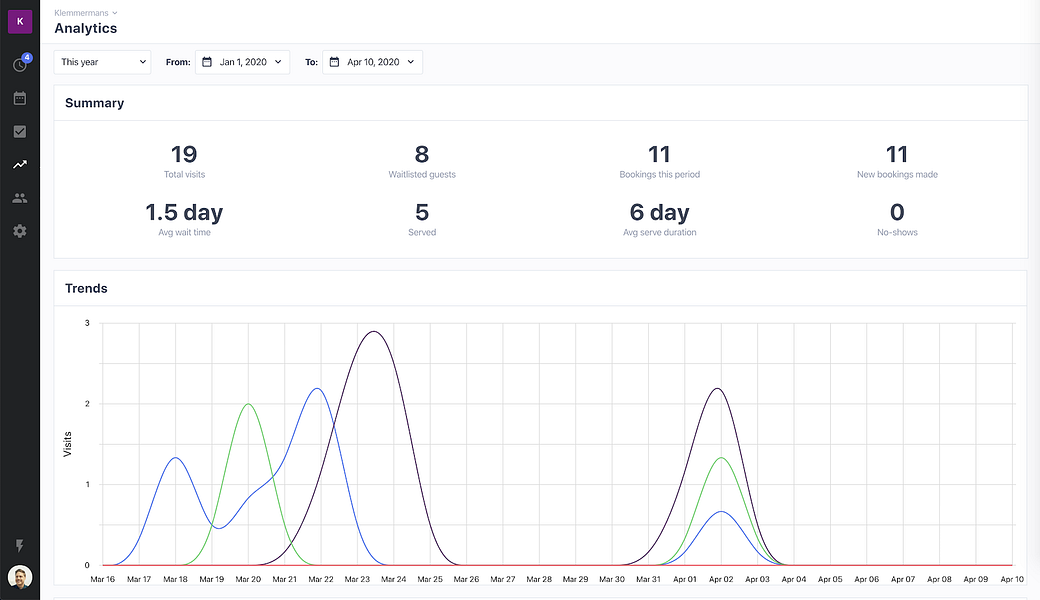Click the calendar icon in the To date field
The image size is (1040, 600).
(334, 62)
